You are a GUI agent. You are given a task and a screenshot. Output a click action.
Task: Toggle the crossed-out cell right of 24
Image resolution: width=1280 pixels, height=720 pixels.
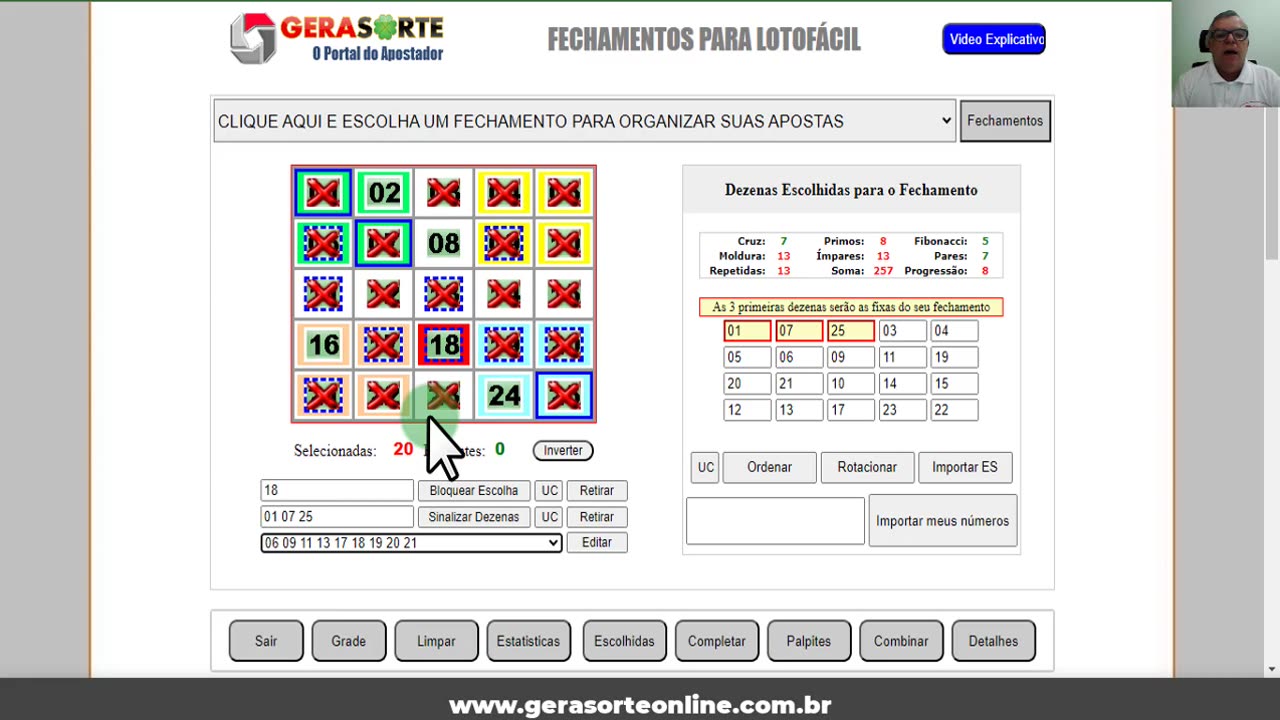[564, 396]
